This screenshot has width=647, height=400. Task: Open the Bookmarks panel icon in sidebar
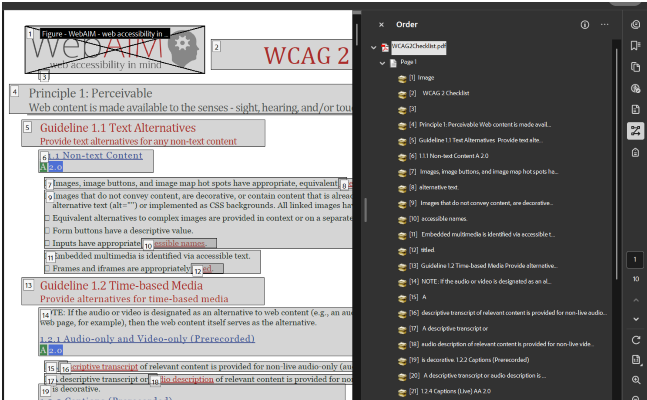(635, 45)
